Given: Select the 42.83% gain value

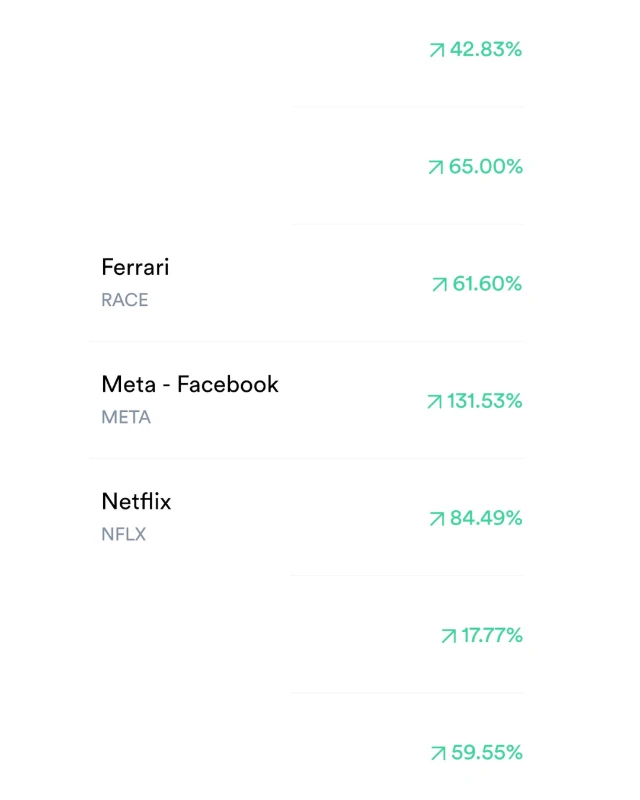Looking at the screenshot, I should (x=485, y=49).
